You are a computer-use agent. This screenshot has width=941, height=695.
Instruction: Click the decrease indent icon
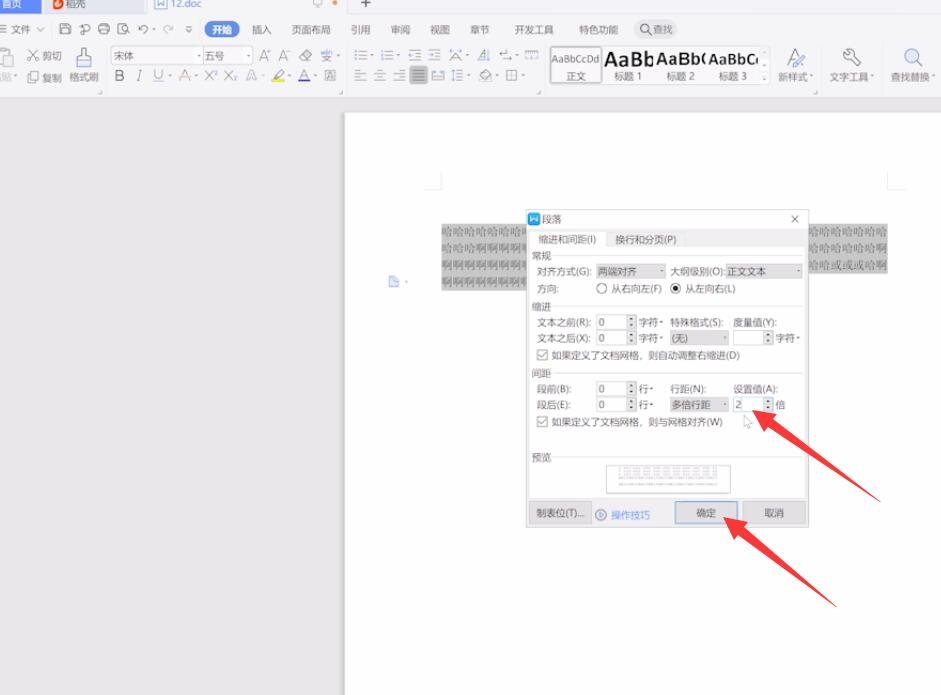coord(415,56)
